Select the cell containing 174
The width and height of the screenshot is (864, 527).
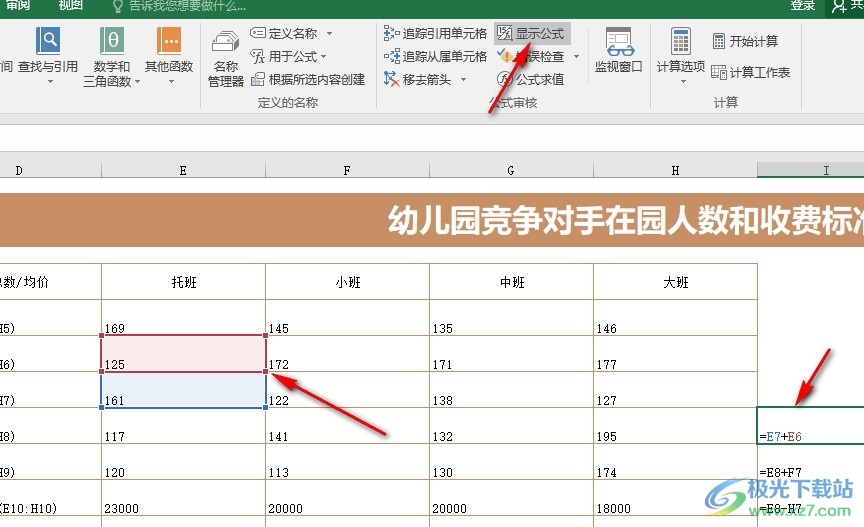(676, 462)
